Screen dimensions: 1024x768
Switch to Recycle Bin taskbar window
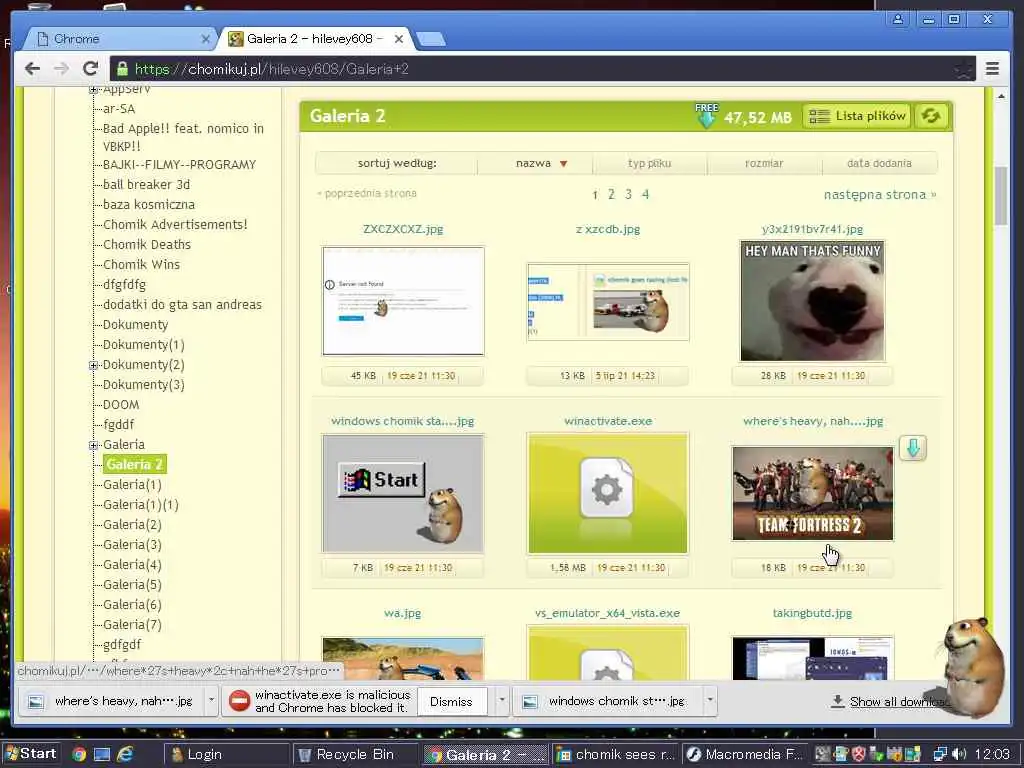(354, 755)
